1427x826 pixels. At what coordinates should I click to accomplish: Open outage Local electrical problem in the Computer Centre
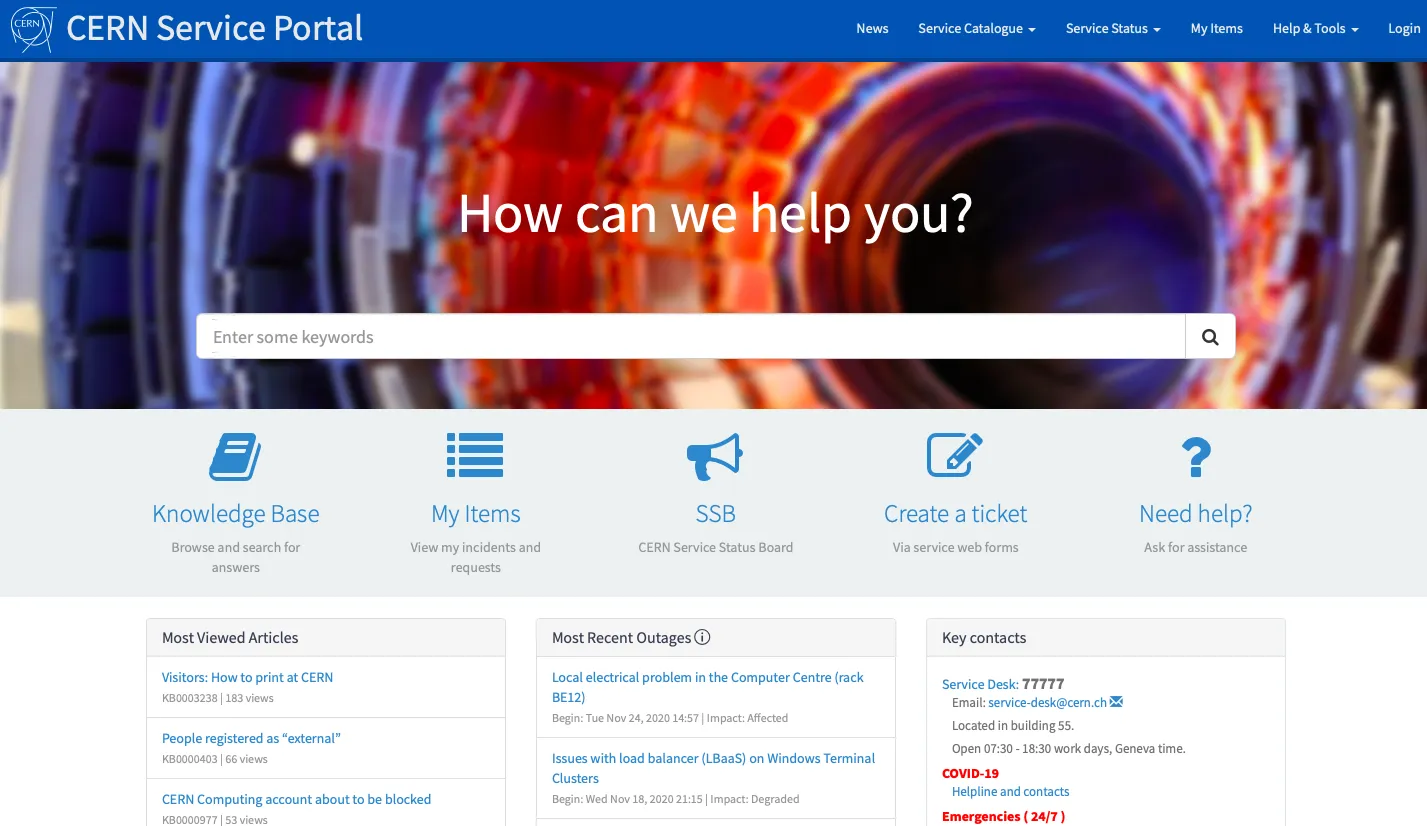tap(708, 687)
